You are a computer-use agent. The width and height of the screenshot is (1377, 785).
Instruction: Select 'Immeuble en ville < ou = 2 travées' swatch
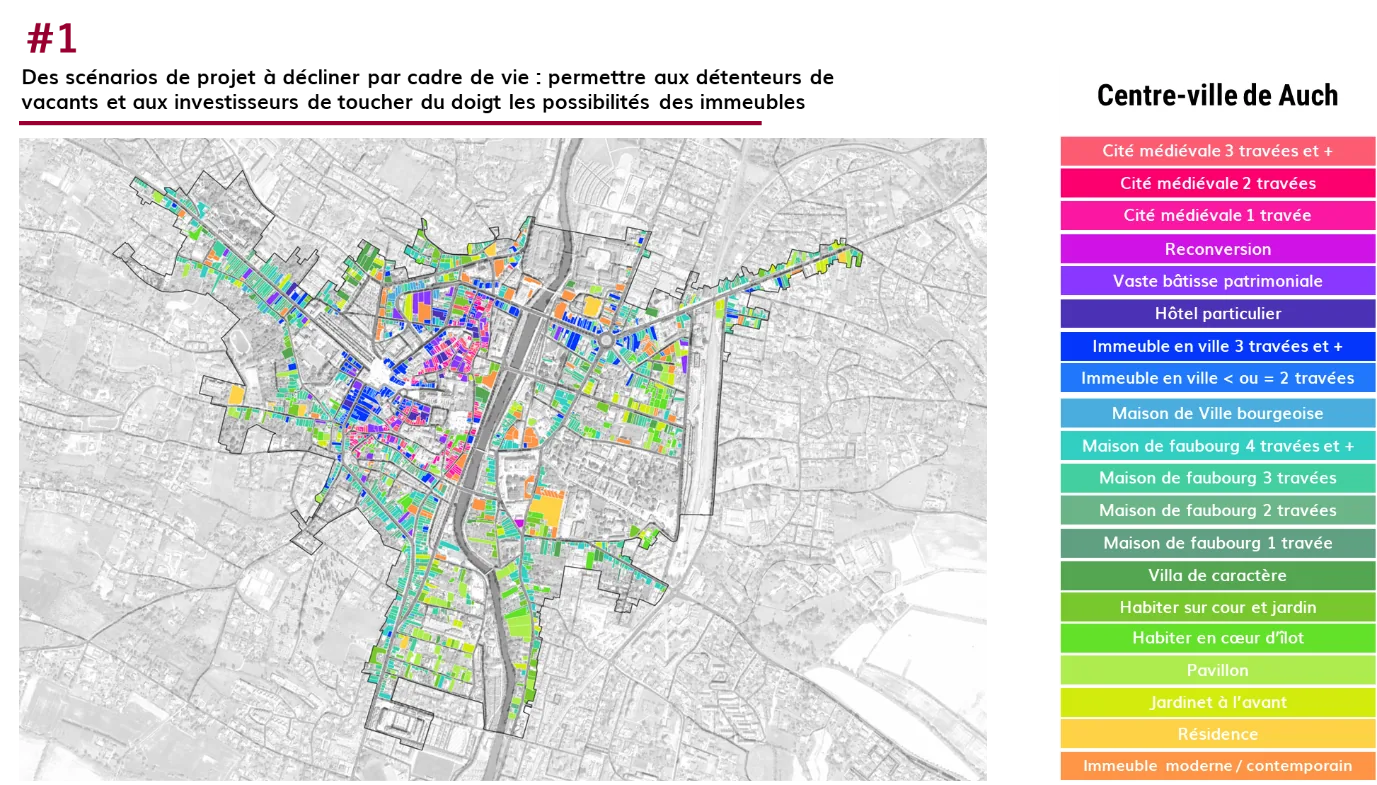(x=1217, y=378)
